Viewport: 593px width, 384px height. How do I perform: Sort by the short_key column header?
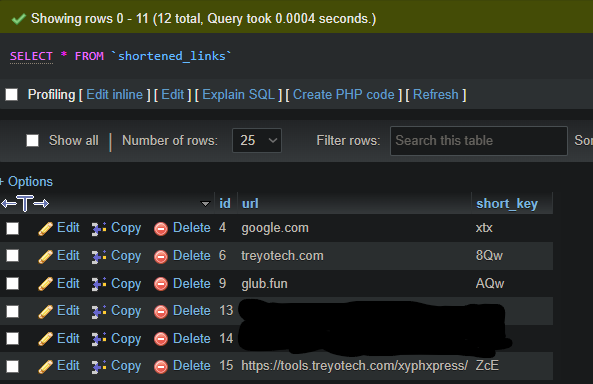[x=507, y=204]
